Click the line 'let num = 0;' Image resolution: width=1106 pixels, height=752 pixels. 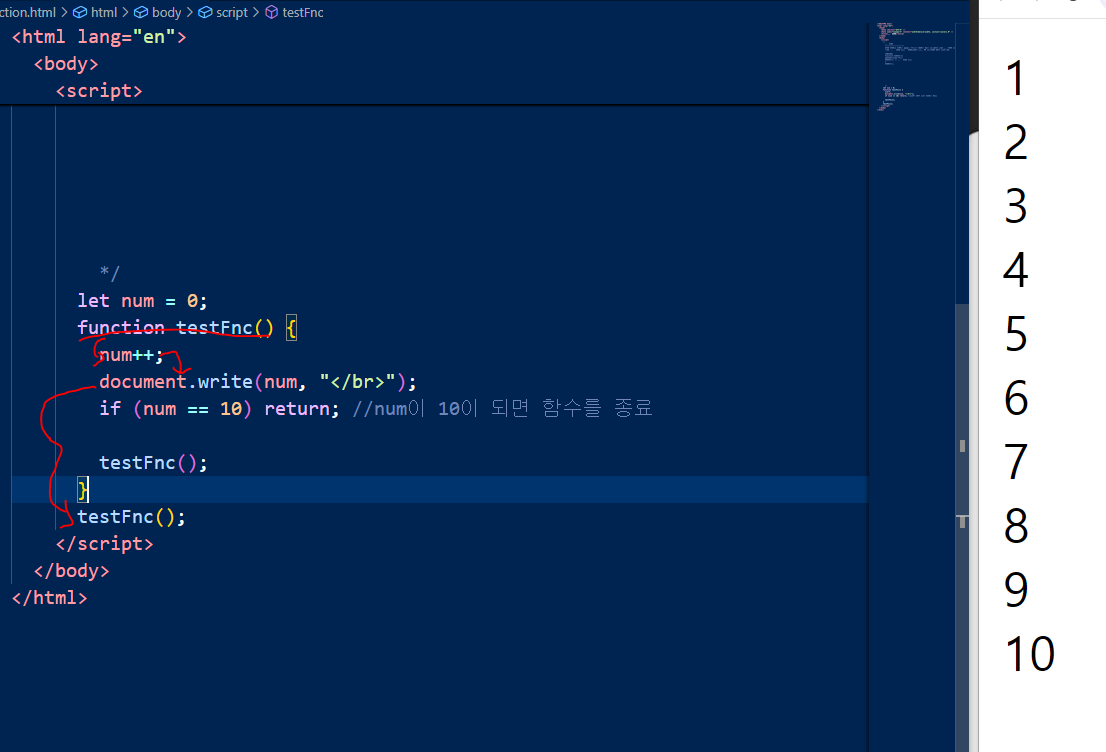tap(142, 301)
